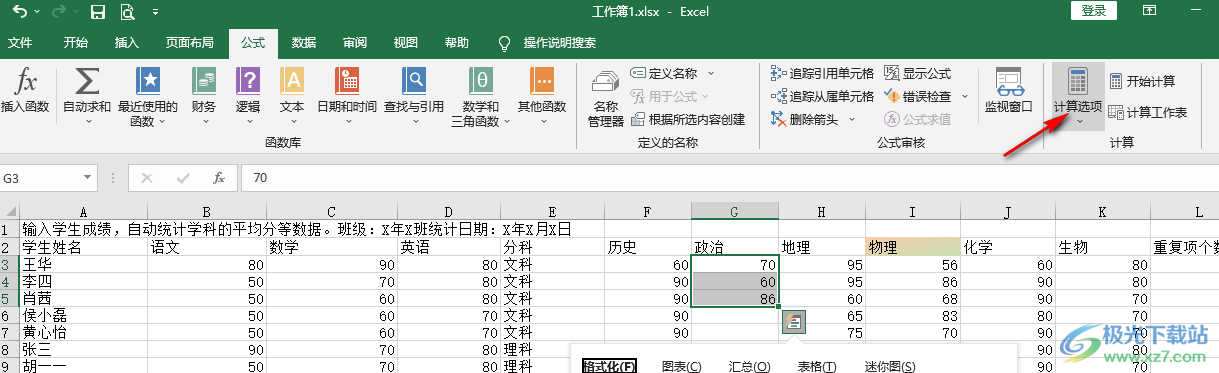This screenshot has width=1219, height=373.
Task: Click the 错误检查 button
Action: 918,96
